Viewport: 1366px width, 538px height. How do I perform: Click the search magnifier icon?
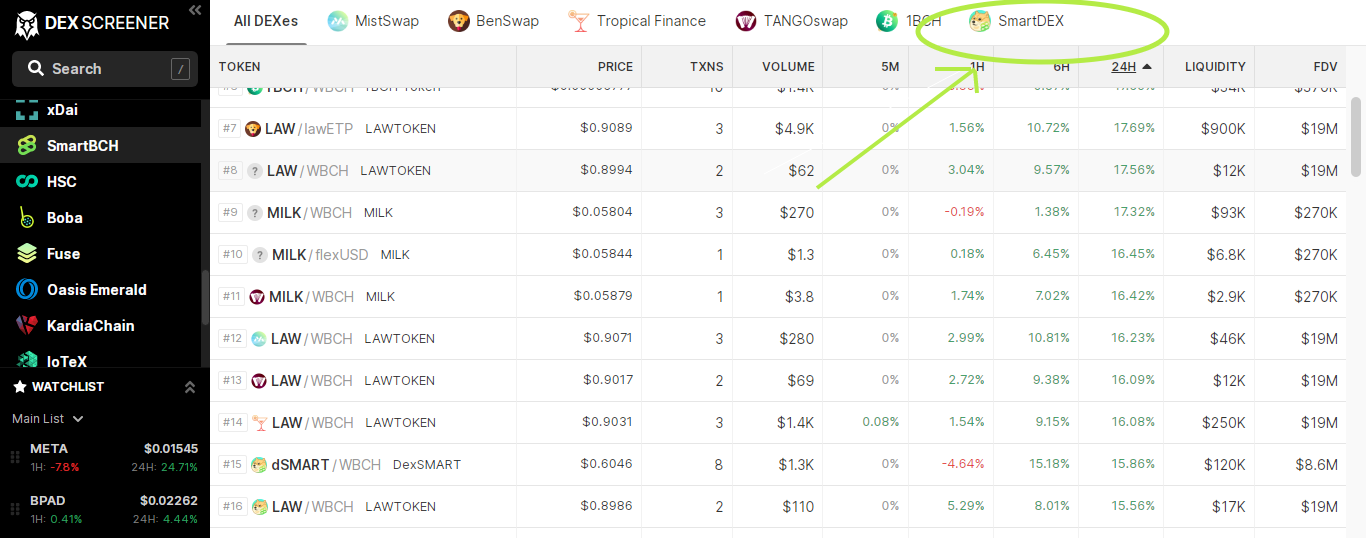[36, 69]
